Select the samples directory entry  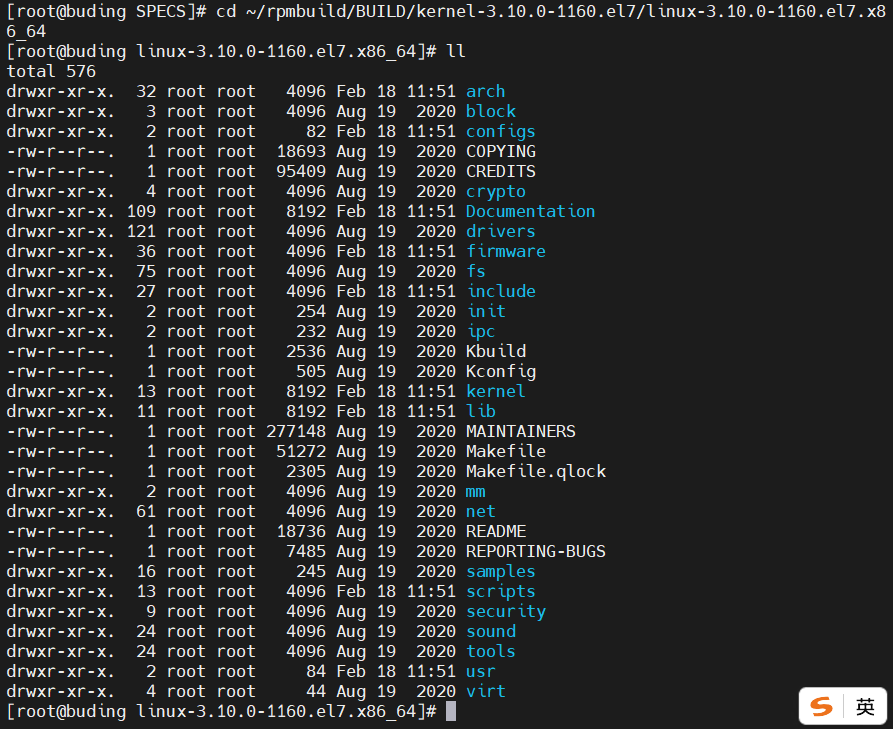(x=501, y=571)
